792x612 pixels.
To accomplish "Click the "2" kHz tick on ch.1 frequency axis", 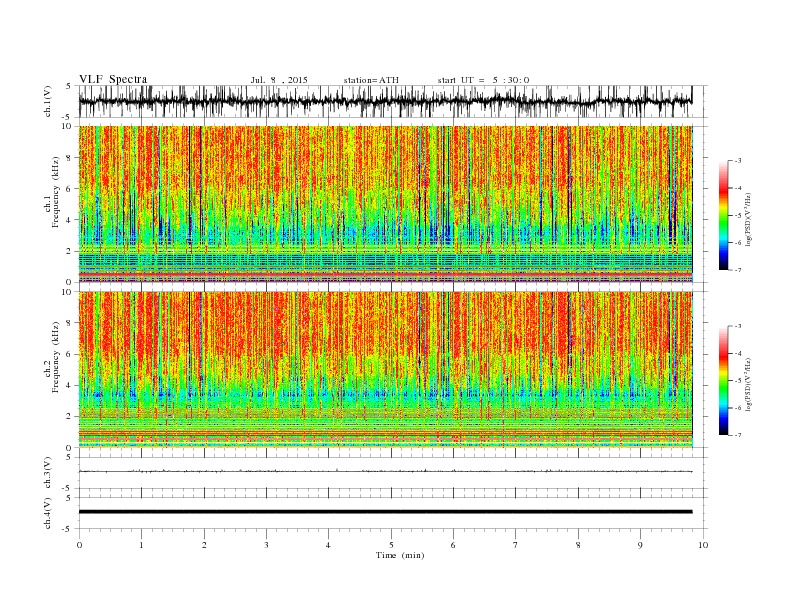I will (70, 251).
